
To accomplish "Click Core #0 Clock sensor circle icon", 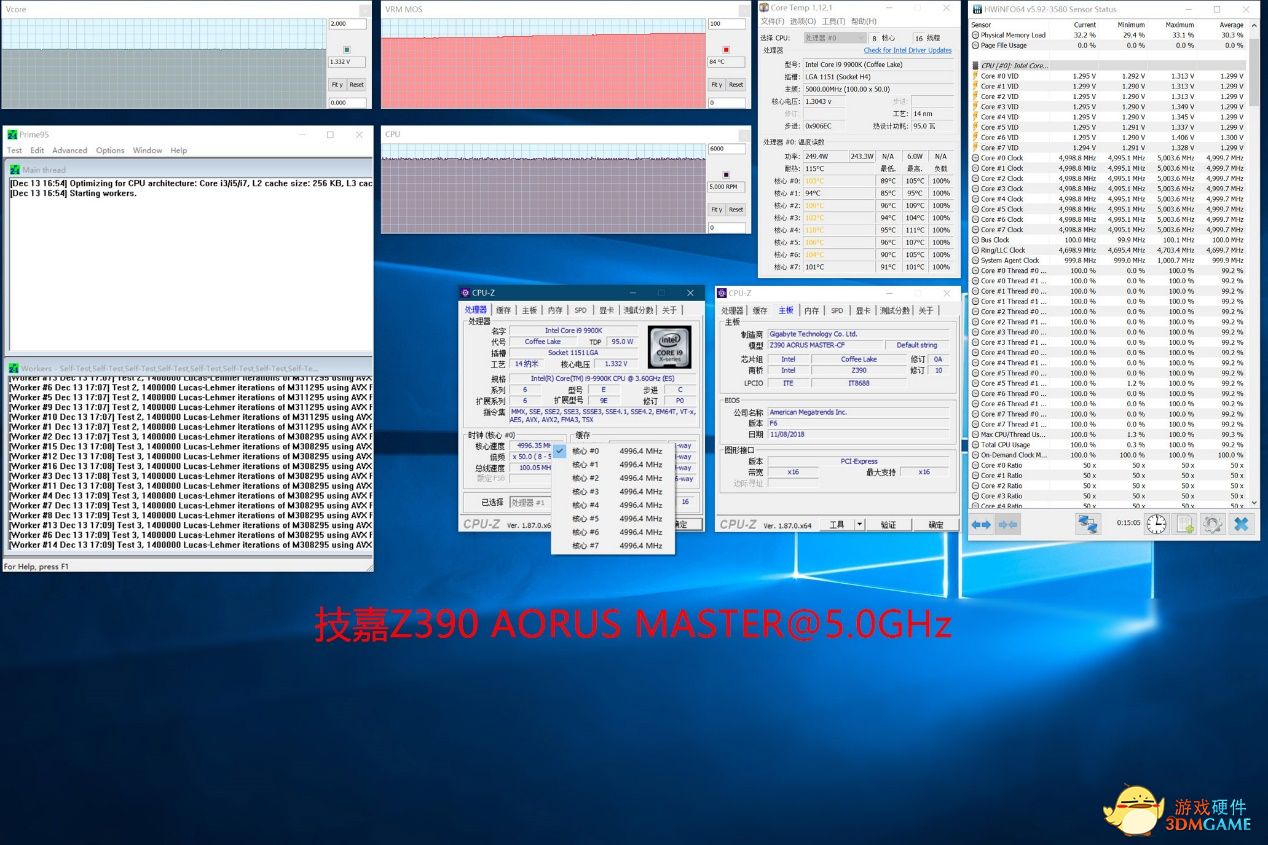I will pos(975,158).
